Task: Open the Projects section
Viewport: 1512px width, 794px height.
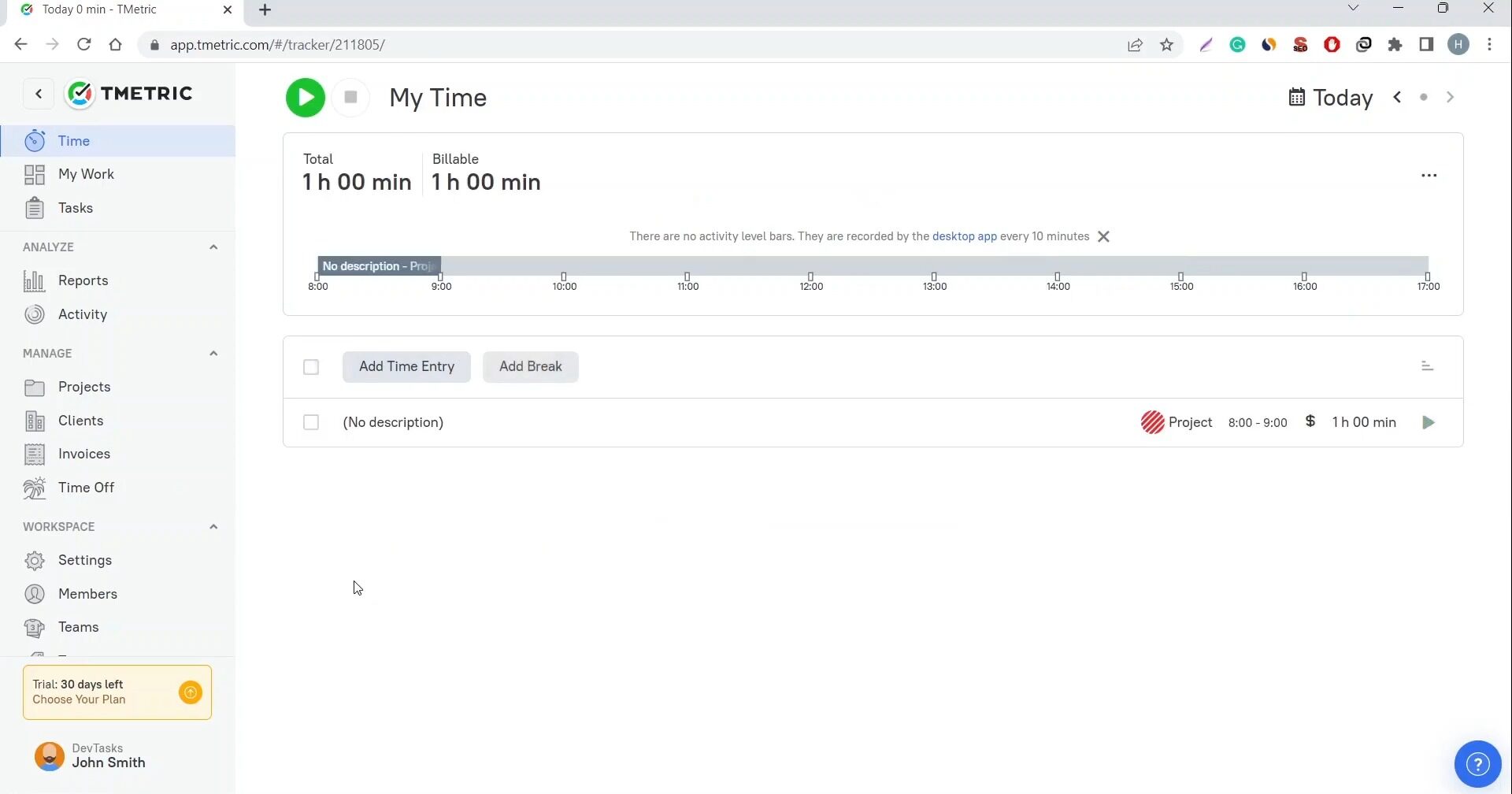Action: click(84, 386)
